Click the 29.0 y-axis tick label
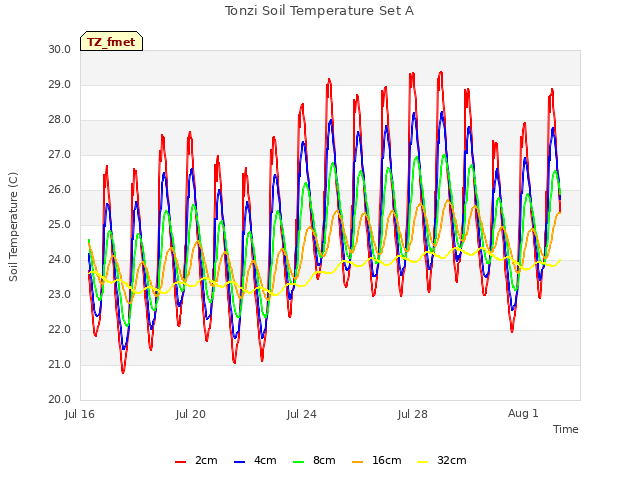Viewport: 640px width, 480px height. click(x=60, y=84)
